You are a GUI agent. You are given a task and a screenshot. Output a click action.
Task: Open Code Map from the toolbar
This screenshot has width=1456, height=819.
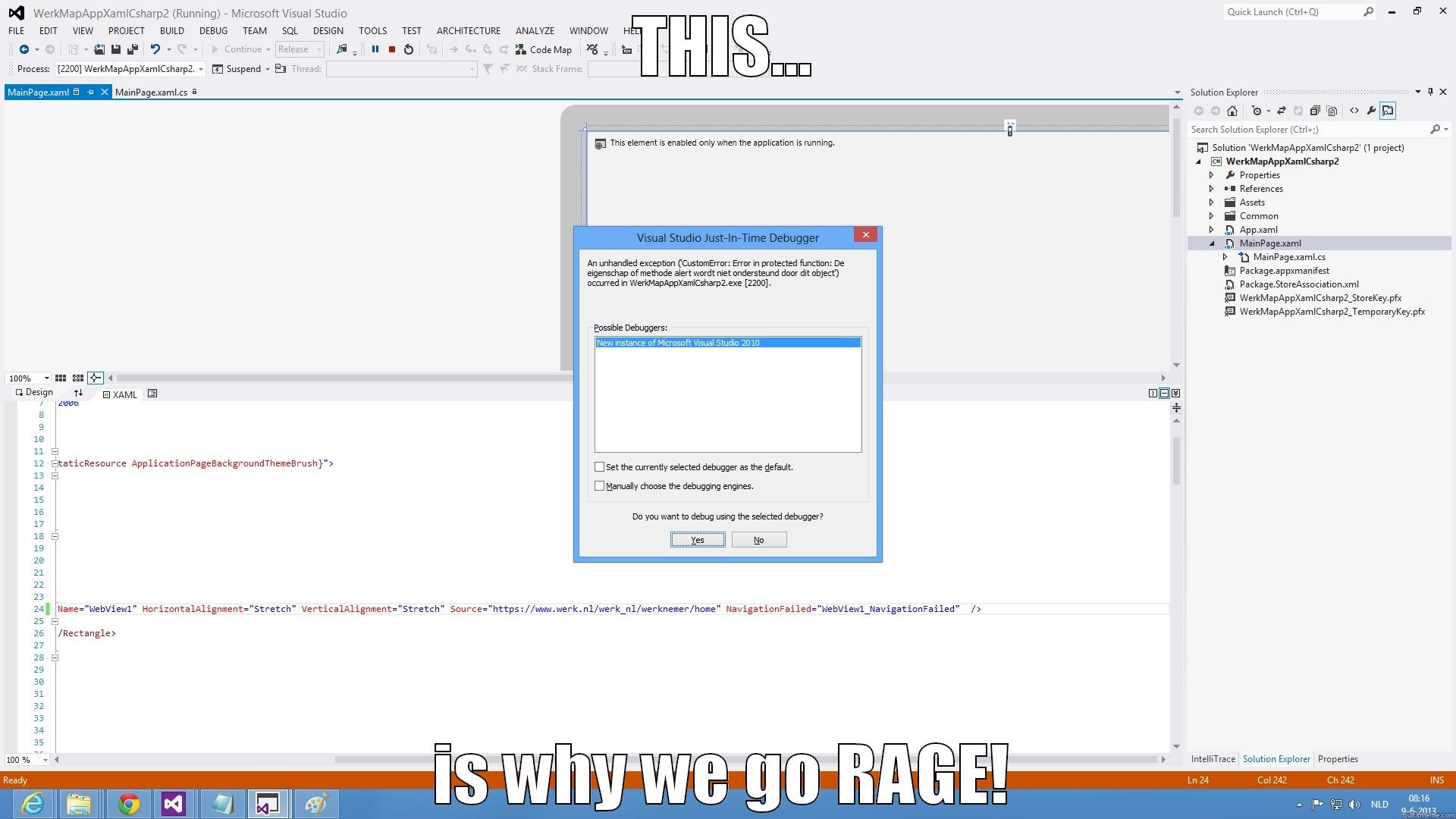pyautogui.click(x=544, y=49)
